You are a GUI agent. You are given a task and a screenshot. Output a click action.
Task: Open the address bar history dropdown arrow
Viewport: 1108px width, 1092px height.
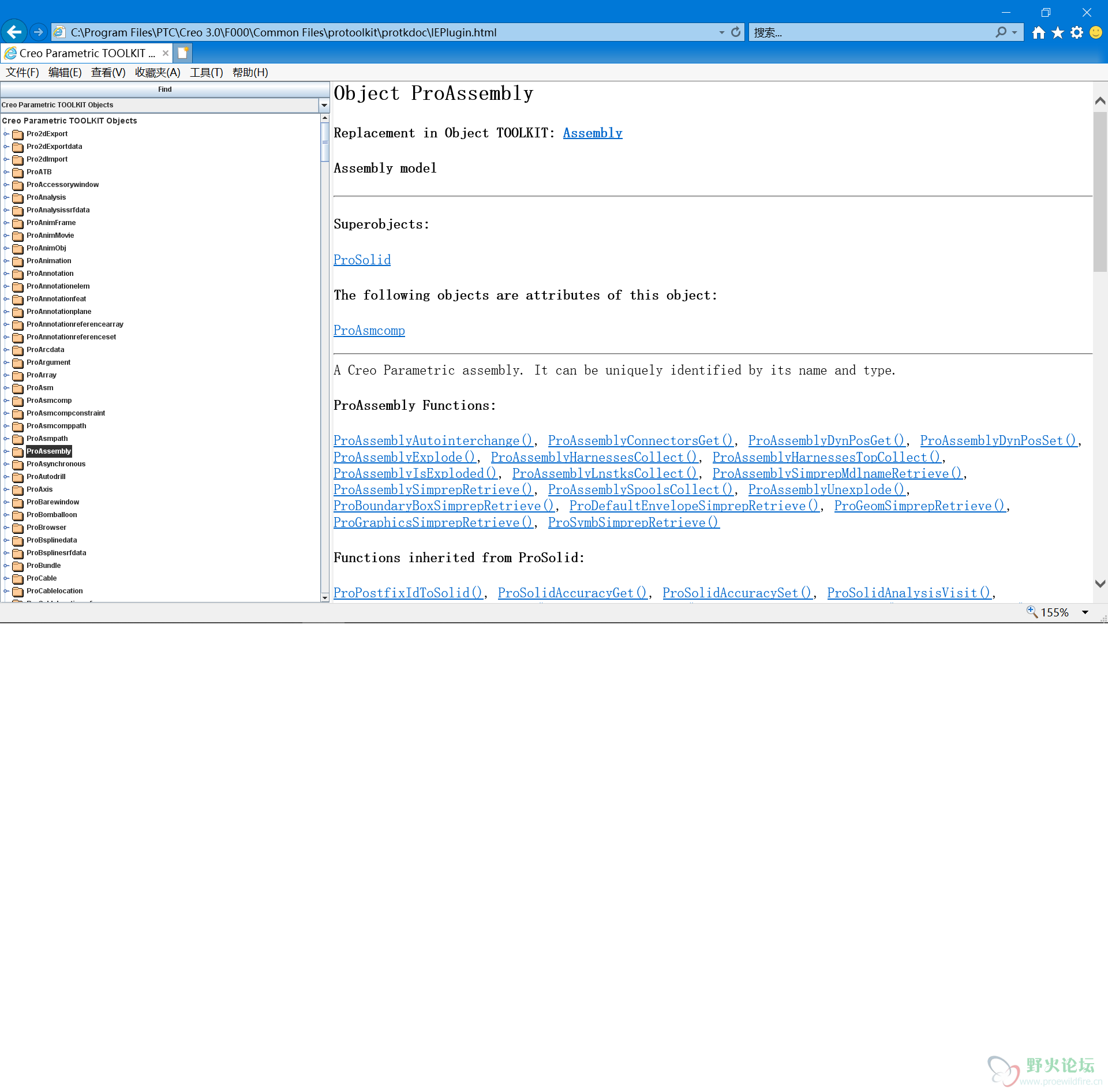click(721, 32)
